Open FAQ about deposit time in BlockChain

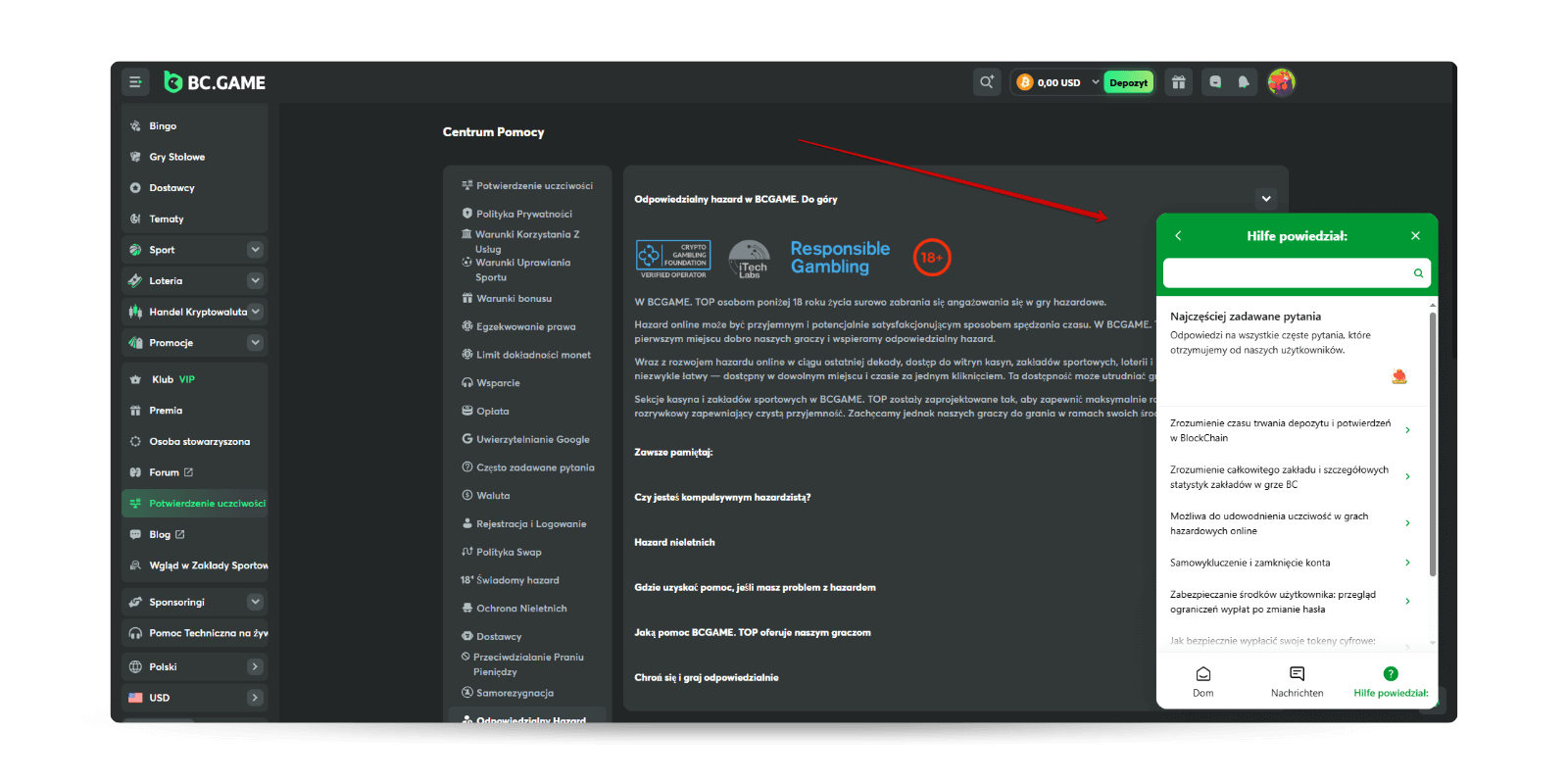(x=1294, y=430)
